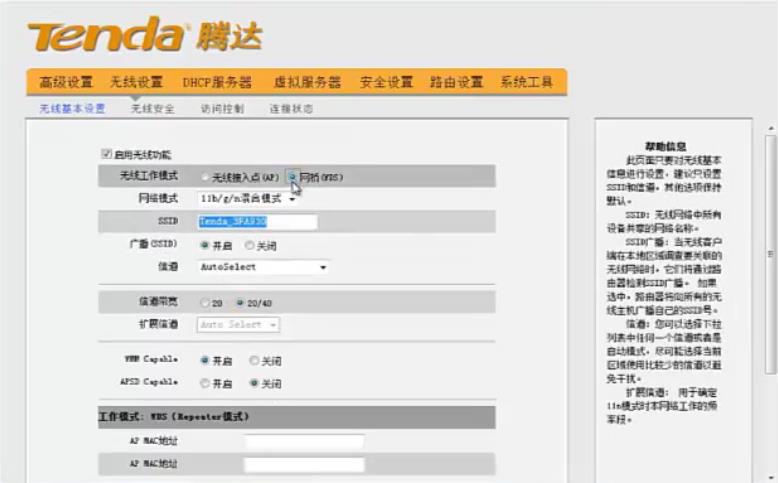The height and width of the screenshot is (483, 778).
Task: Select the 无线接入点(AP) radio option
Action: [205, 177]
